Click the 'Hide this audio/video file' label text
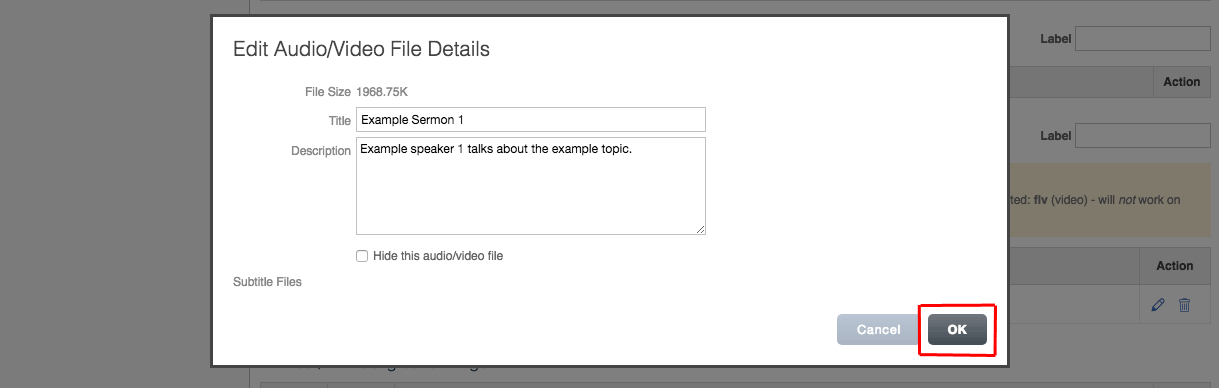 [x=438, y=256]
